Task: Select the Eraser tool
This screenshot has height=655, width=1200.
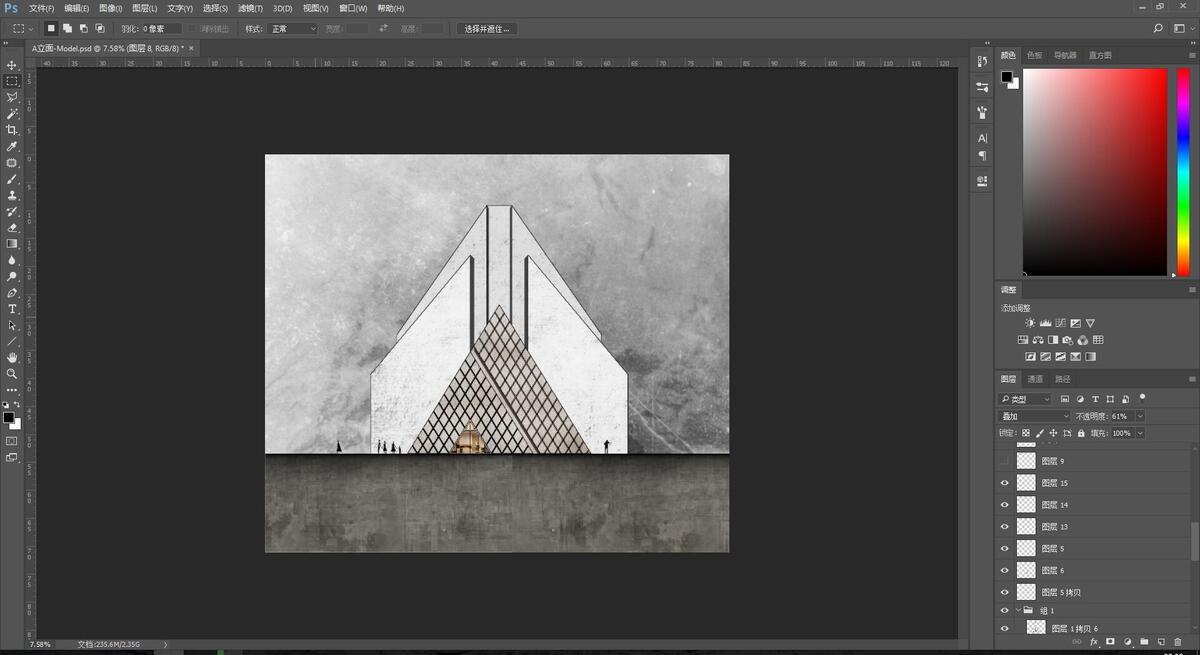Action: pos(12,227)
